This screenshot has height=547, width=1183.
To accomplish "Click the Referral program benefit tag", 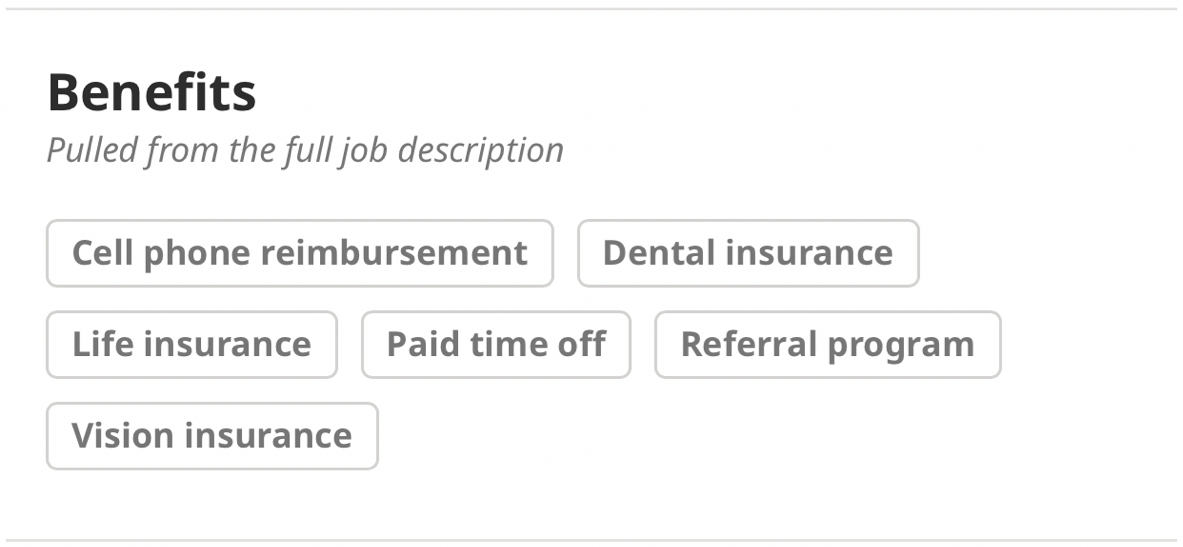I will click(x=827, y=345).
